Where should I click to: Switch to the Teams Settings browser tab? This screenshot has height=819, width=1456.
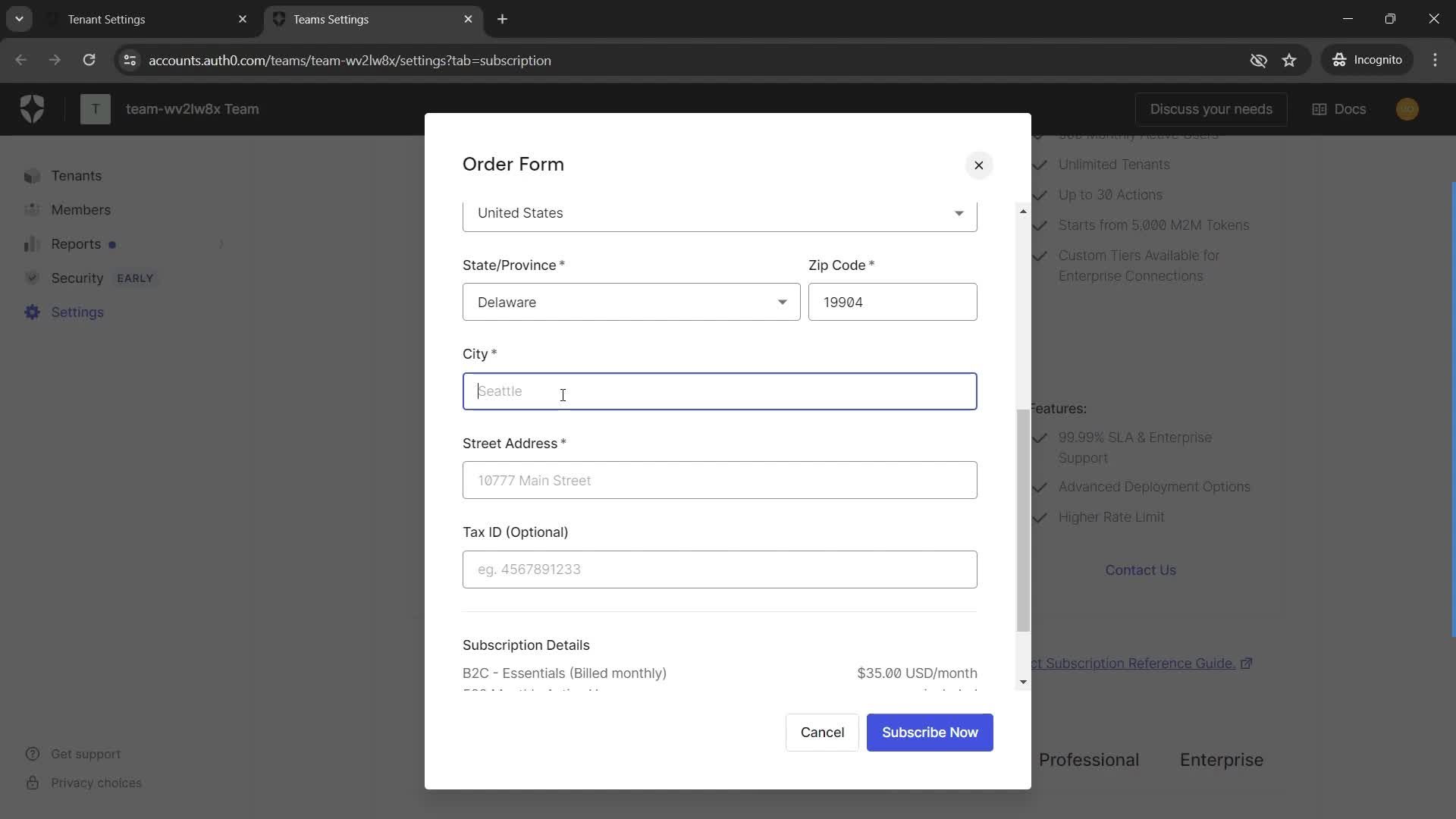(372, 19)
